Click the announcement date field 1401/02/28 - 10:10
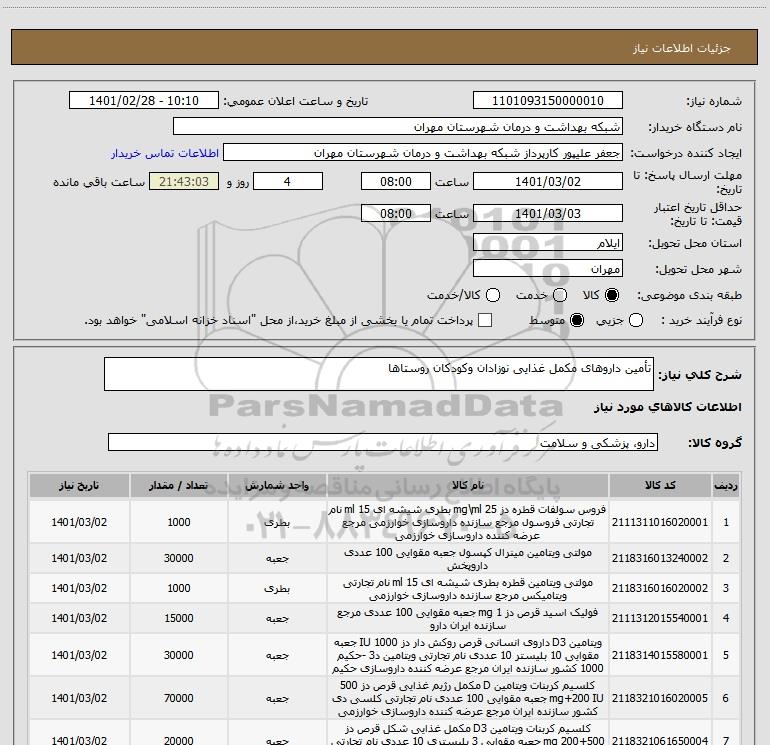Image resolution: width=770 pixels, height=745 pixels. [x=144, y=101]
